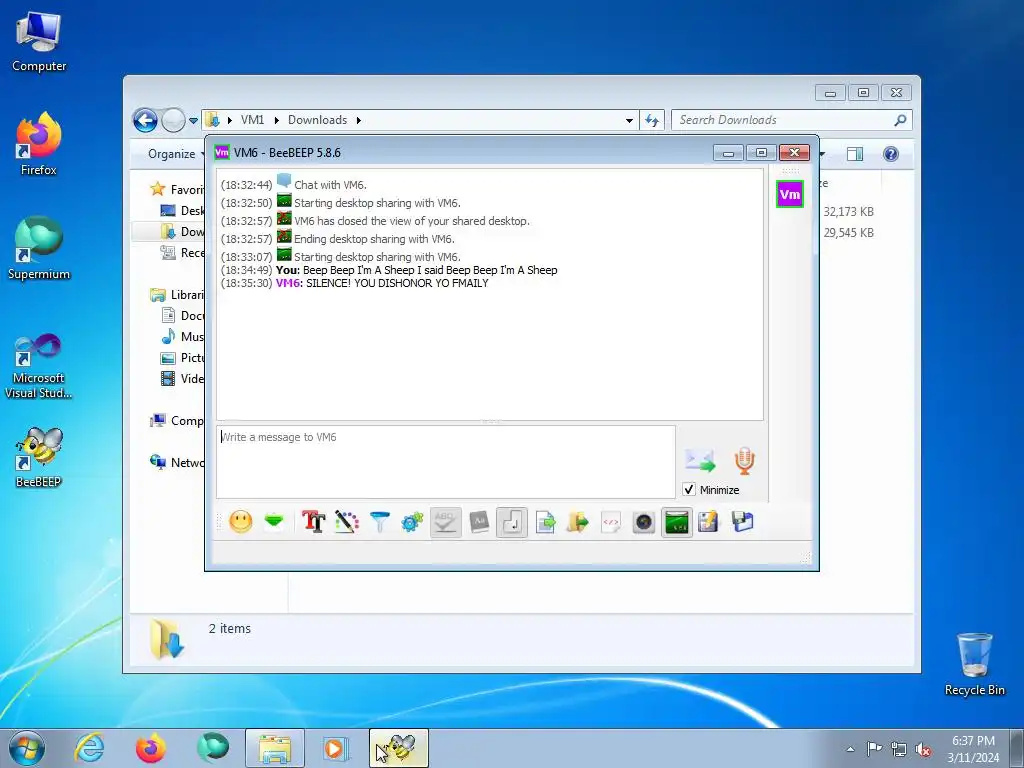Screen dimensions: 1024x768
Task: Open the Windows Start menu
Action: [27, 748]
